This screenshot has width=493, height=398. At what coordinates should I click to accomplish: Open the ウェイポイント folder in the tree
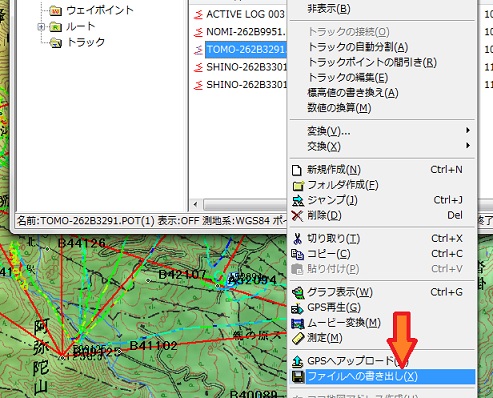click(x=100, y=10)
